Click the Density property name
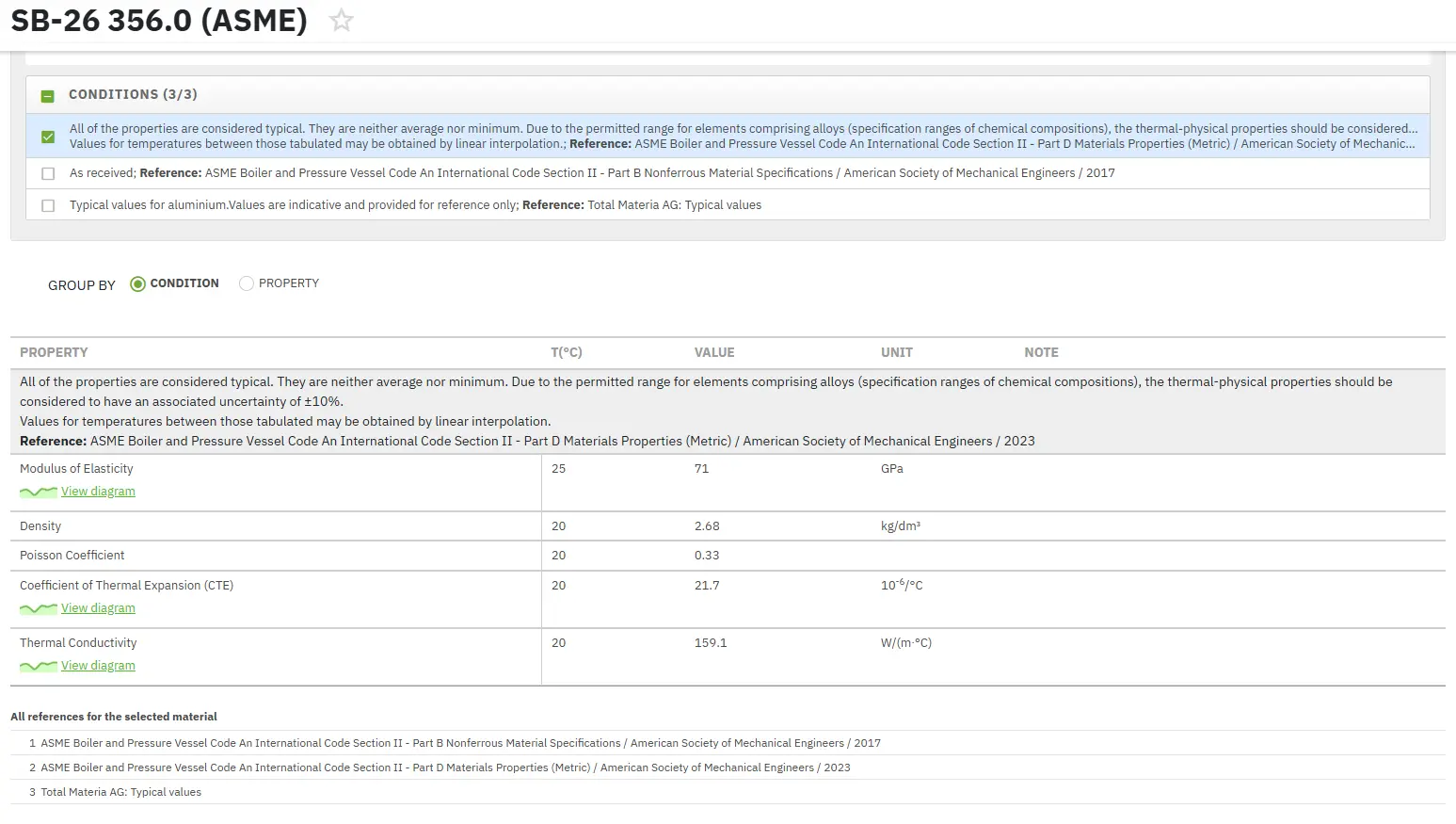Screen dimensions: 1456x824 click(x=40, y=526)
